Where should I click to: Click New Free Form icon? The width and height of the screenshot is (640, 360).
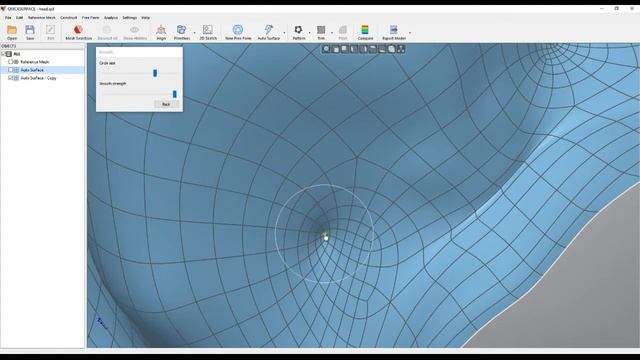click(238, 30)
